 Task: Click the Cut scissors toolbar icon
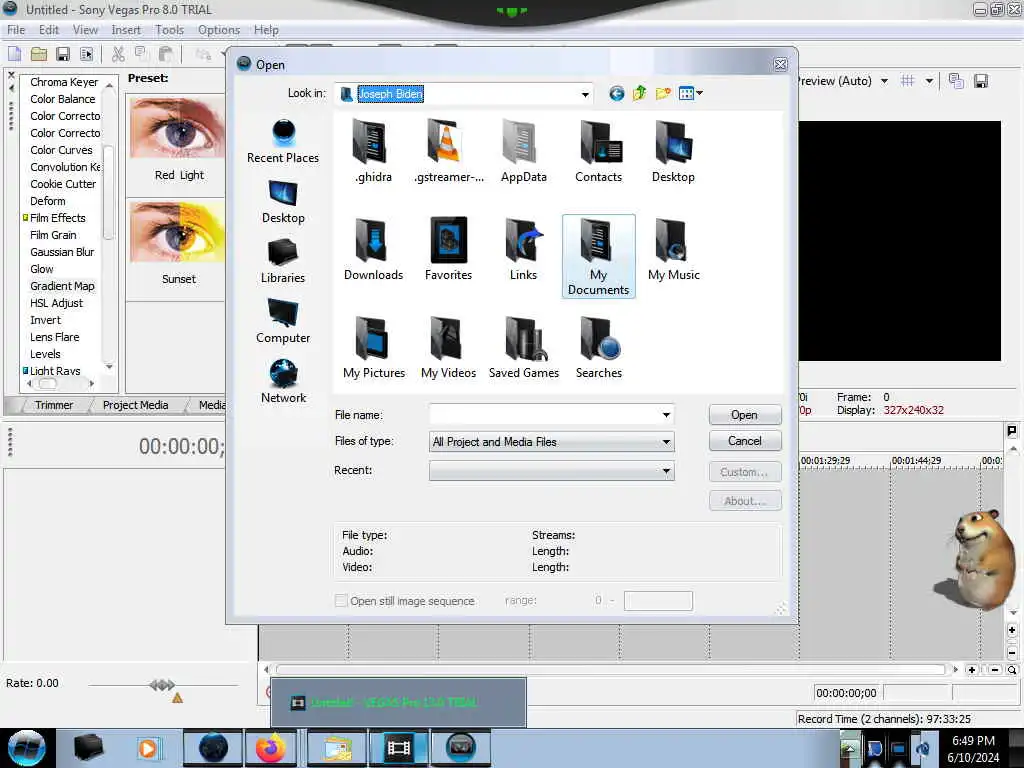coord(118,54)
